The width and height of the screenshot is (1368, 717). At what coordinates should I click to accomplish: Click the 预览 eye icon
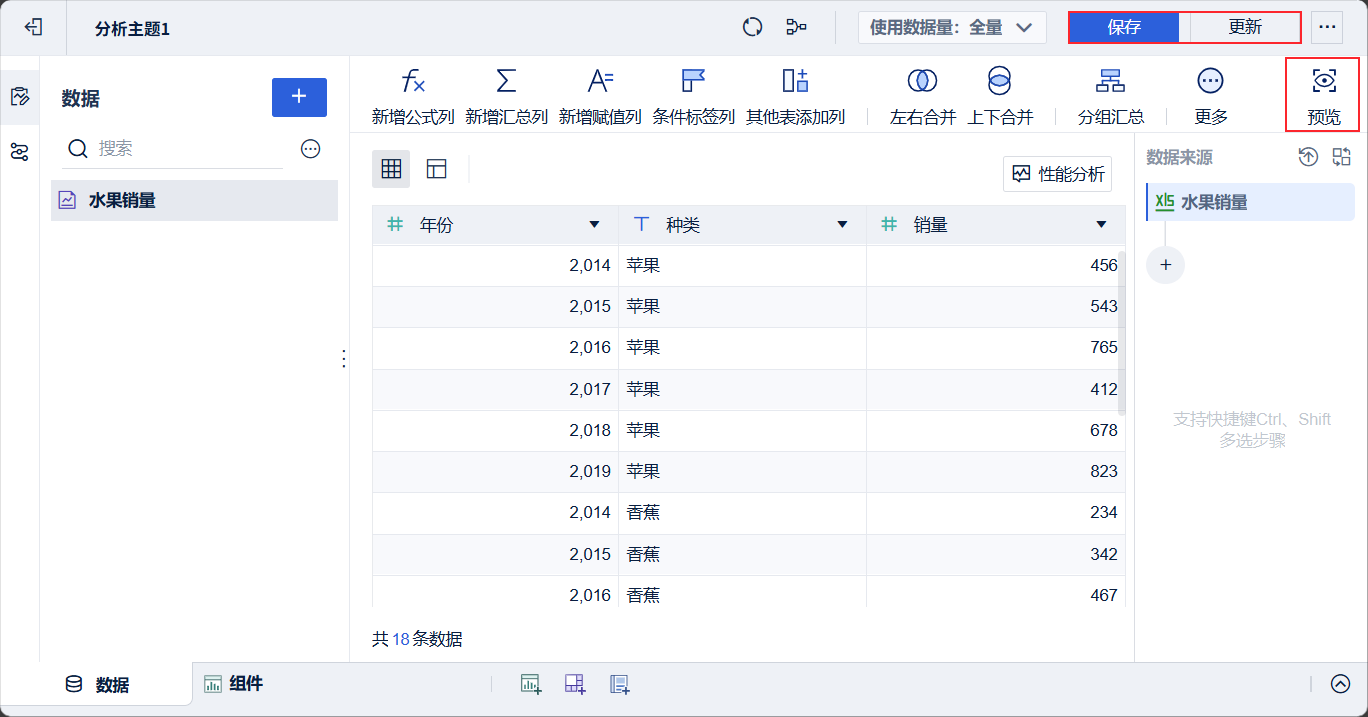pos(1324,81)
